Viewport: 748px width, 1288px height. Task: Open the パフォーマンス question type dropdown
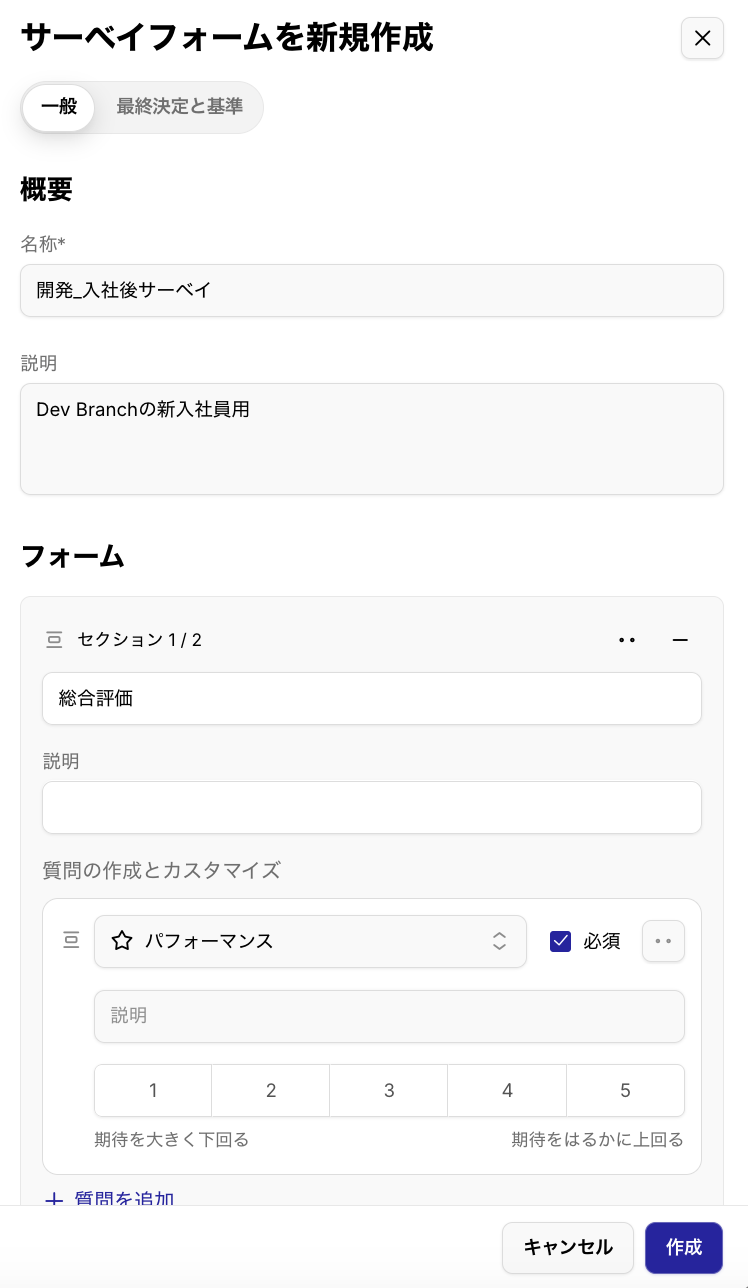(310, 941)
